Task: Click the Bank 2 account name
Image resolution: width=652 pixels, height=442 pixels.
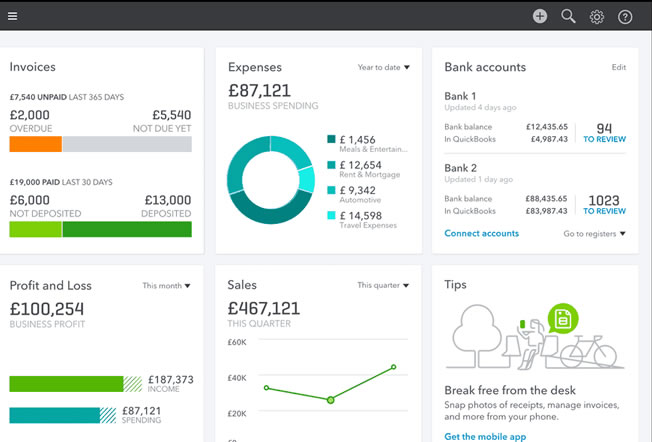Action: click(x=460, y=168)
